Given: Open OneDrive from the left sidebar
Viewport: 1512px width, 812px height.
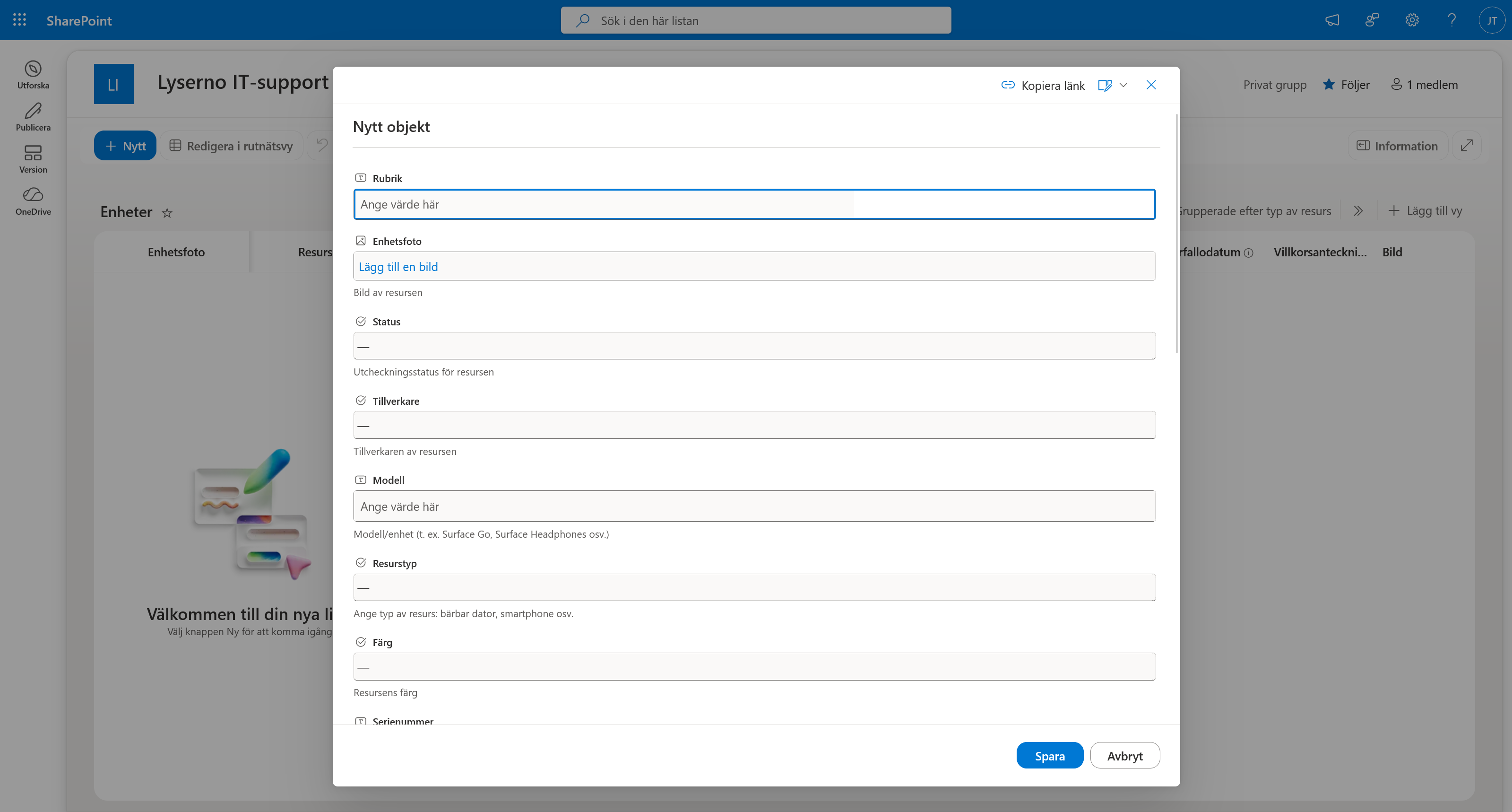Looking at the screenshot, I should pyautogui.click(x=33, y=201).
